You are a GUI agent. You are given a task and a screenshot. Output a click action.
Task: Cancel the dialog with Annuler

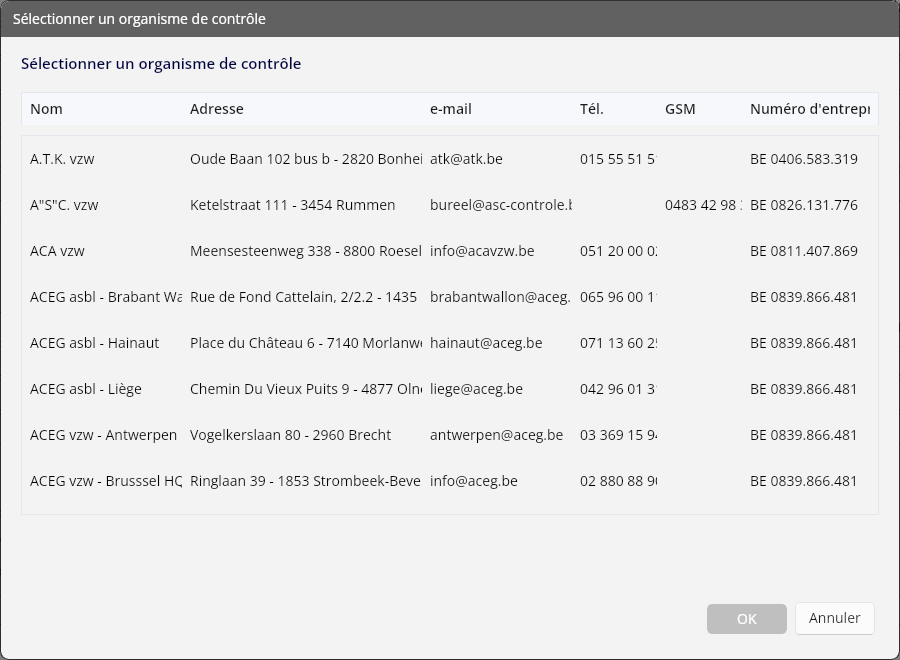click(835, 618)
